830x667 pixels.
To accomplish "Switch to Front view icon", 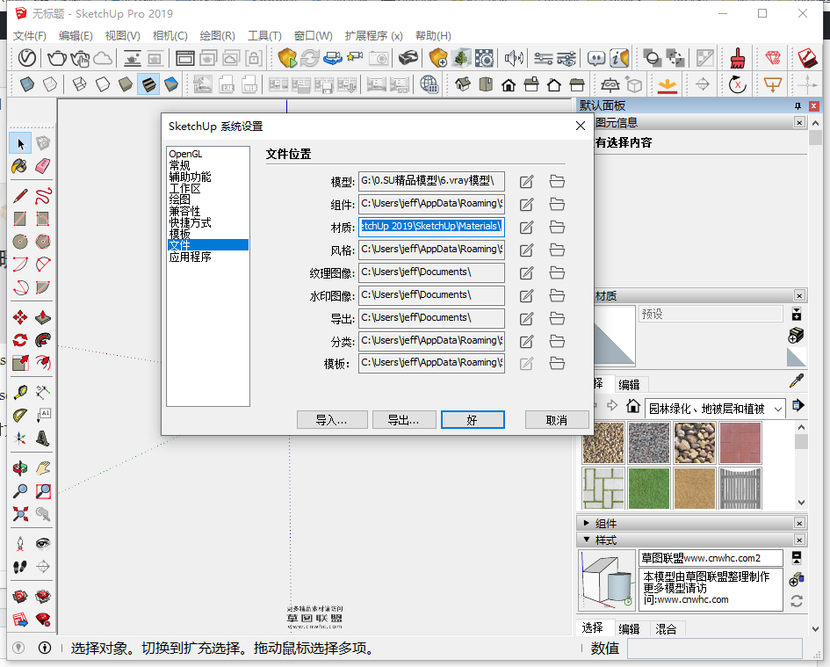I will pyautogui.click(x=509, y=84).
